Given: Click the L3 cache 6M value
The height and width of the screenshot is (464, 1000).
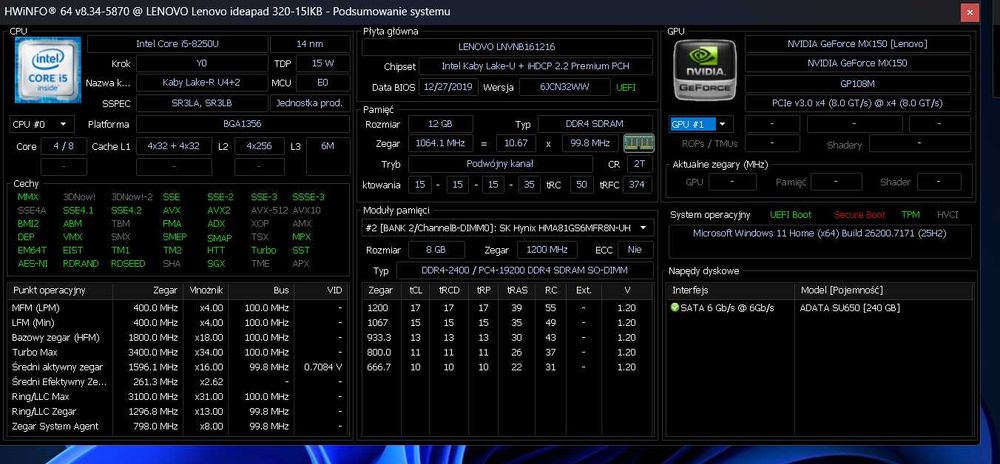Looking at the screenshot, I should pyautogui.click(x=328, y=156).
